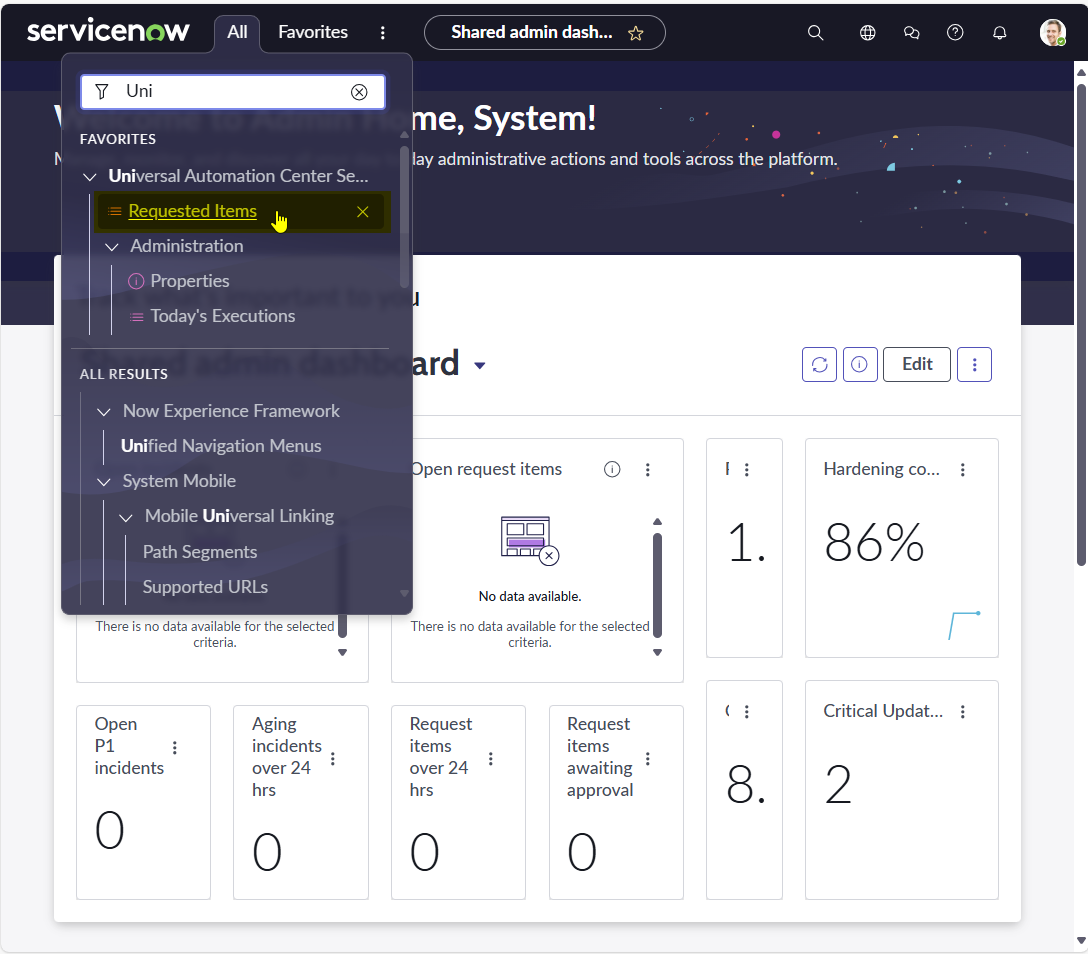The height and width of the screenshot is (954, 1088).
Task: Switch to the Favorites menu tab
Action: point(313,33)
